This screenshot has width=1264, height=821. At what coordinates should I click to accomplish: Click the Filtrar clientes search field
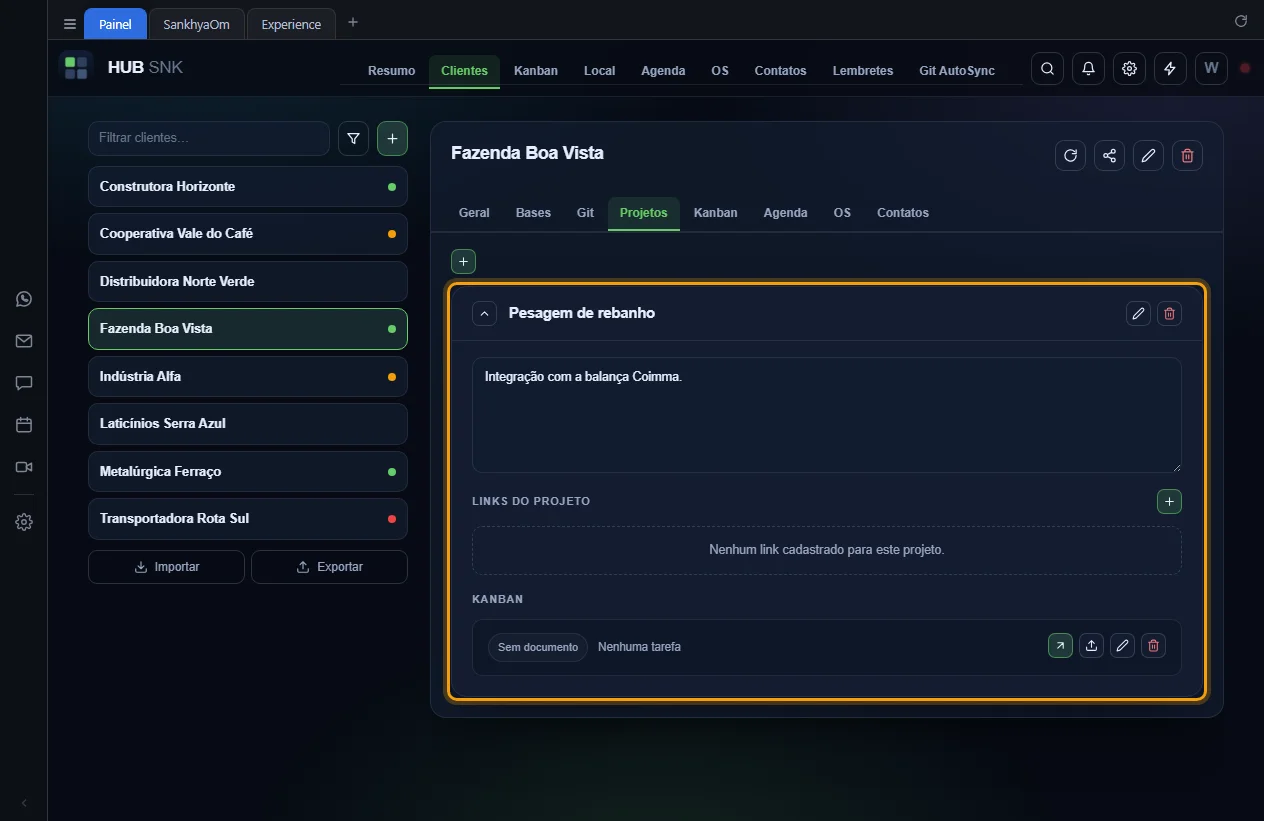point(209,138)
